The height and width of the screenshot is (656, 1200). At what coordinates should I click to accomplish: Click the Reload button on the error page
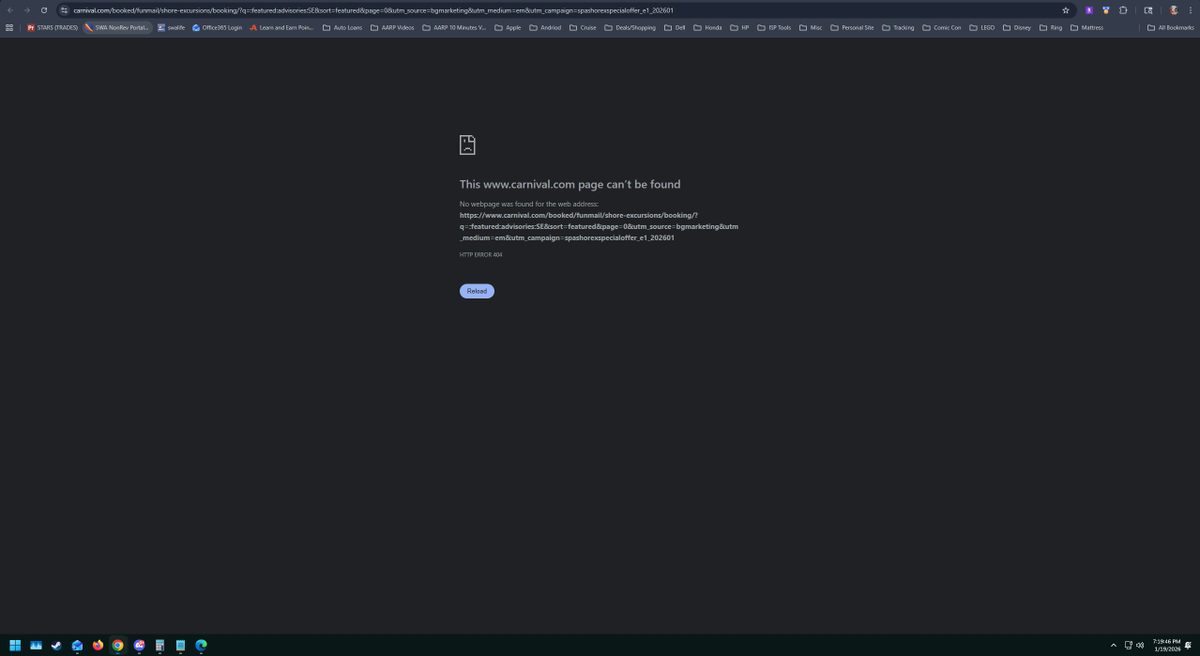pyautogui.click(x=477, y=291)
